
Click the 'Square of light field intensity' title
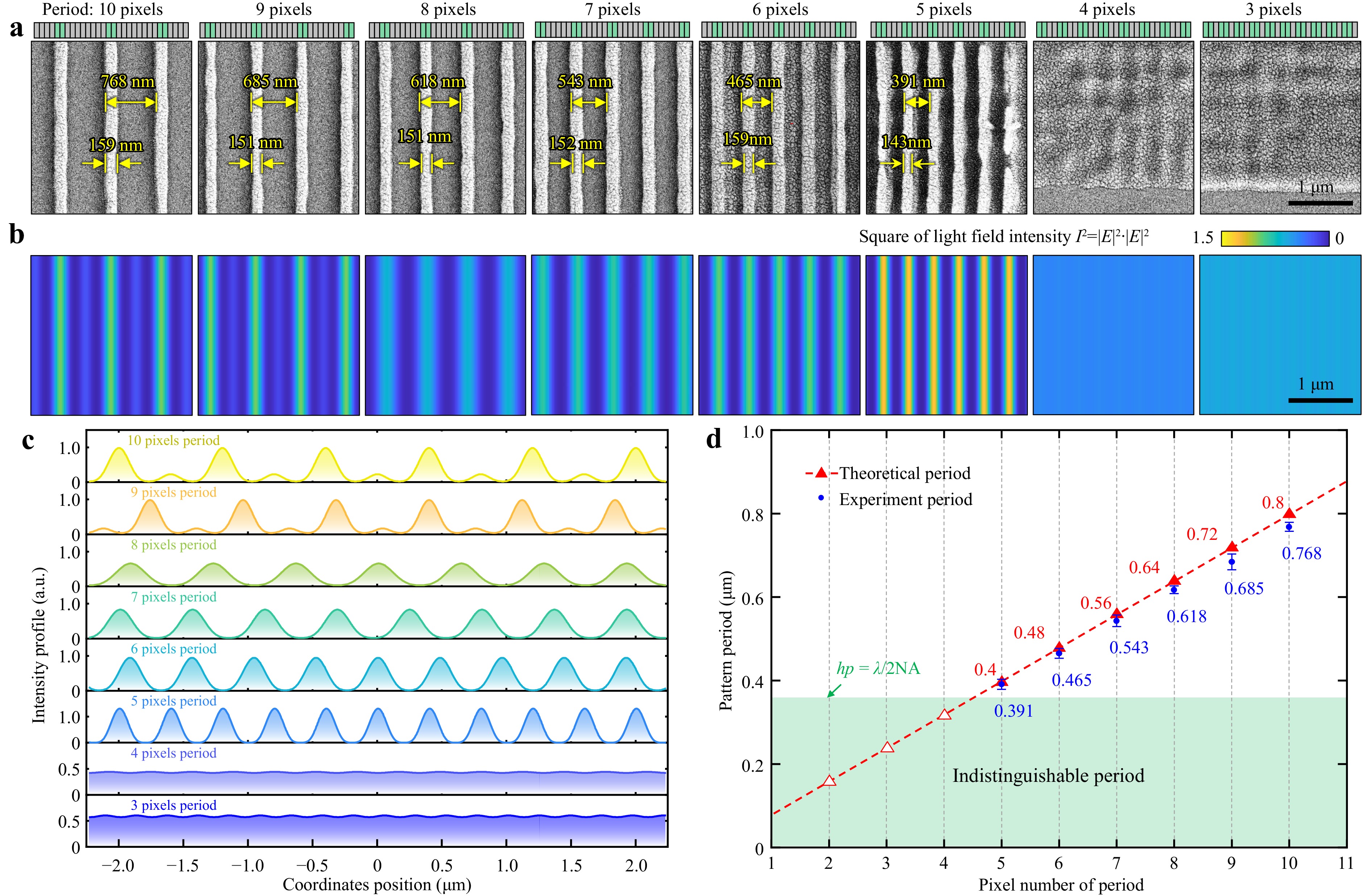tap(1004, 237)
